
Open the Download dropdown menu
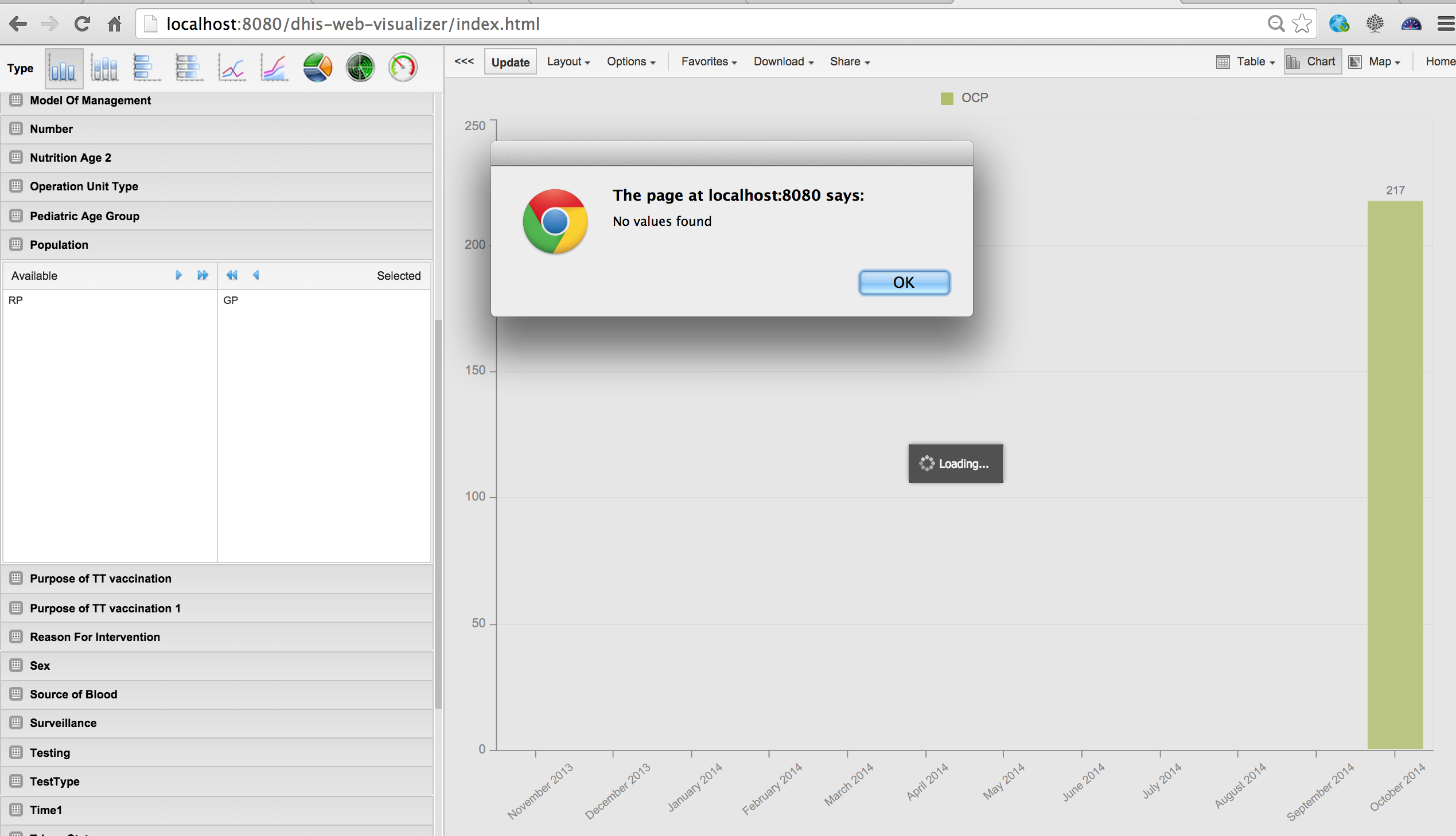783,62
